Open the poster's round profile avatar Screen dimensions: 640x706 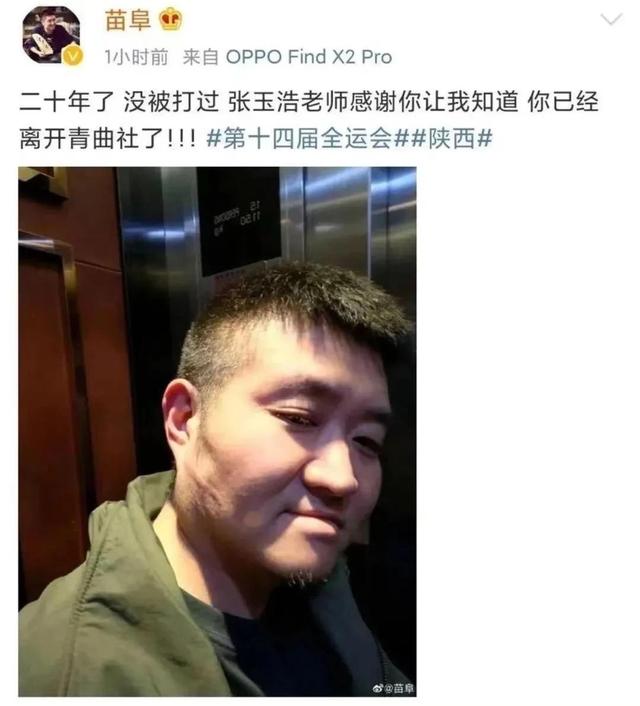(x=51, y=35)
